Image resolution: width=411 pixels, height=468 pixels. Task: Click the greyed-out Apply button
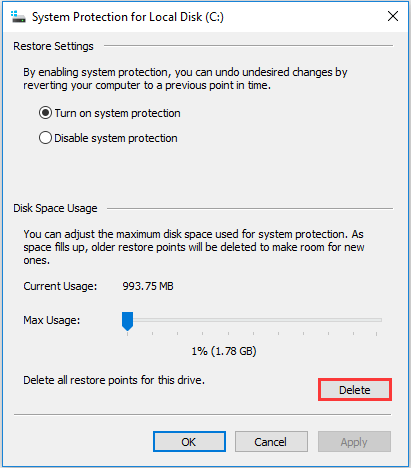tap(354, 442)
